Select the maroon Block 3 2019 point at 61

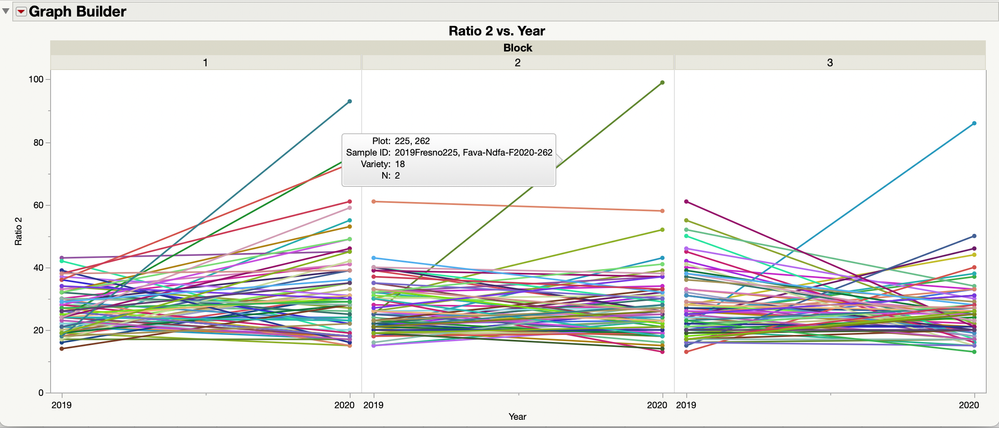click(686, 201)
